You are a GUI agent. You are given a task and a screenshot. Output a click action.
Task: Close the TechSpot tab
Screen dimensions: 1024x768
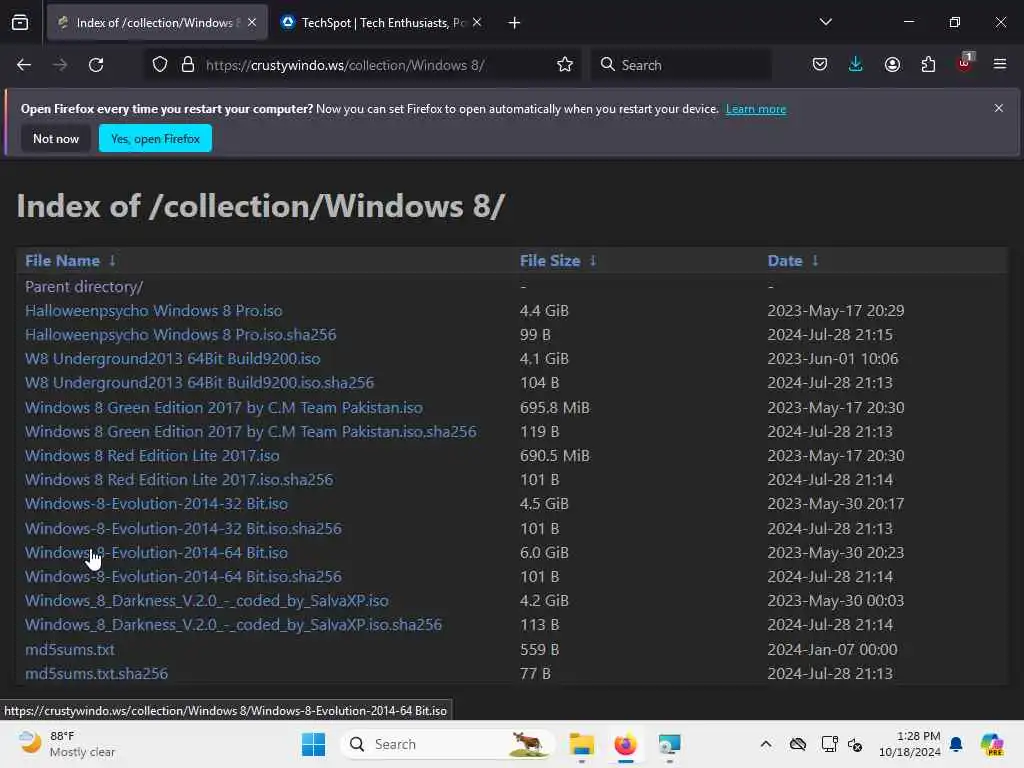[477, 22]
